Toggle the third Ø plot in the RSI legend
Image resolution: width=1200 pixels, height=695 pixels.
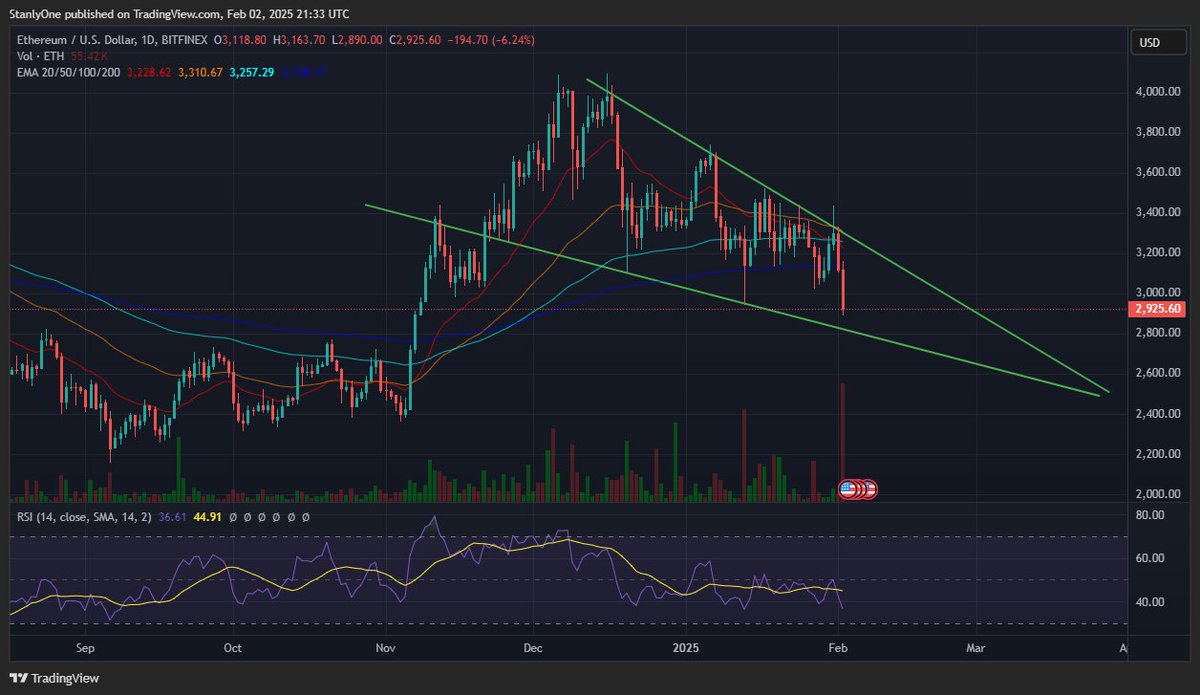(262, 515)
